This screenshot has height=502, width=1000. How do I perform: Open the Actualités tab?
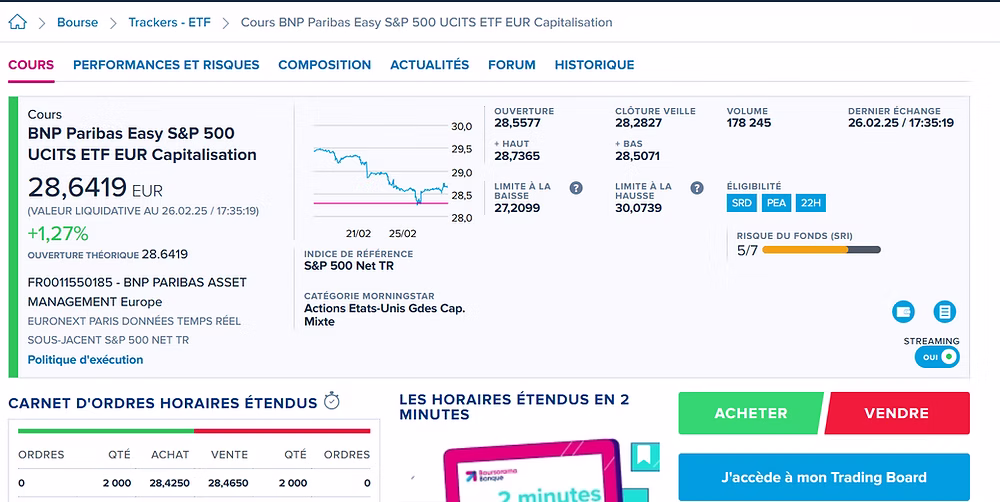pyautogui.click(x=430, y=65)
